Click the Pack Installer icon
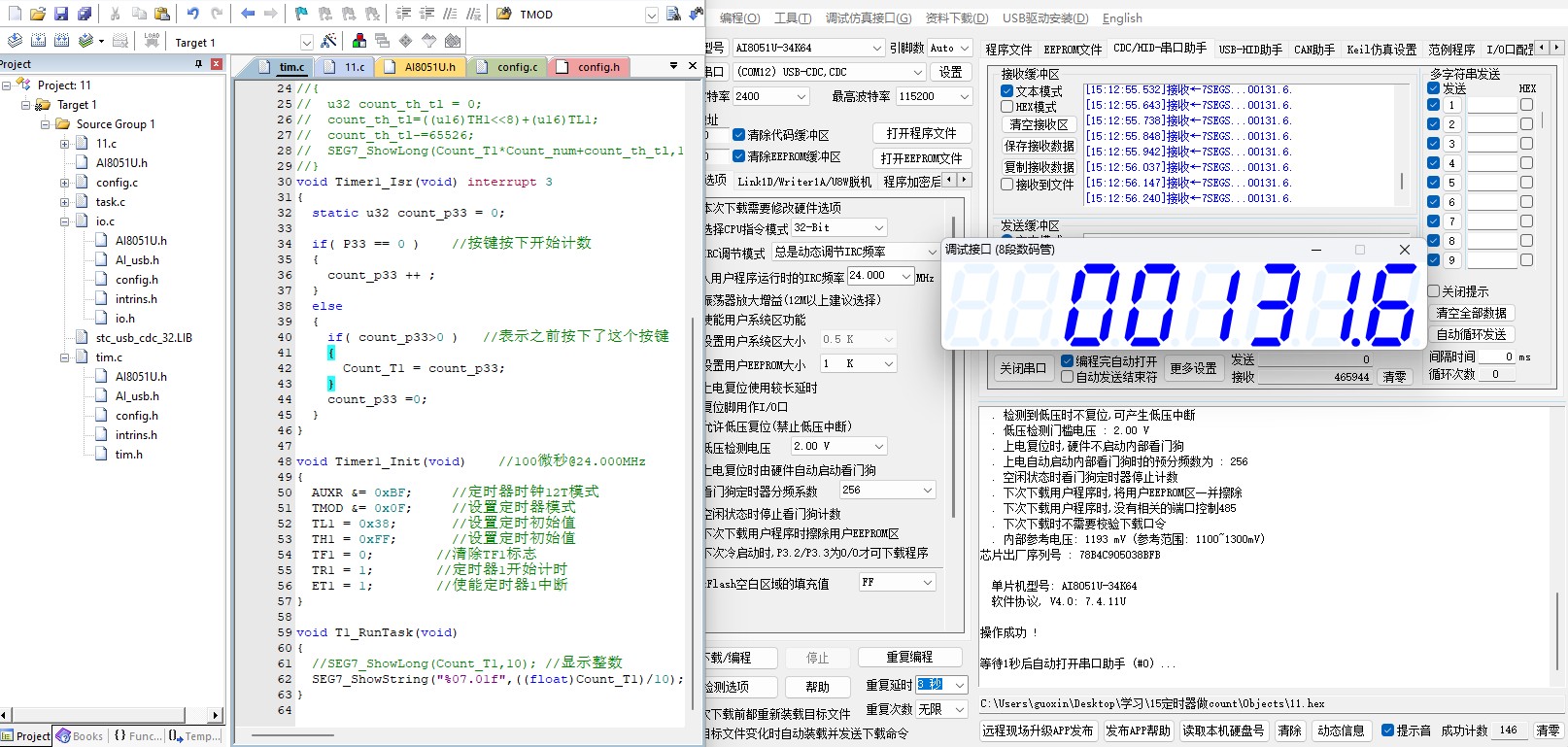The height and width of the screenshot is (747, 1568). 453,41
